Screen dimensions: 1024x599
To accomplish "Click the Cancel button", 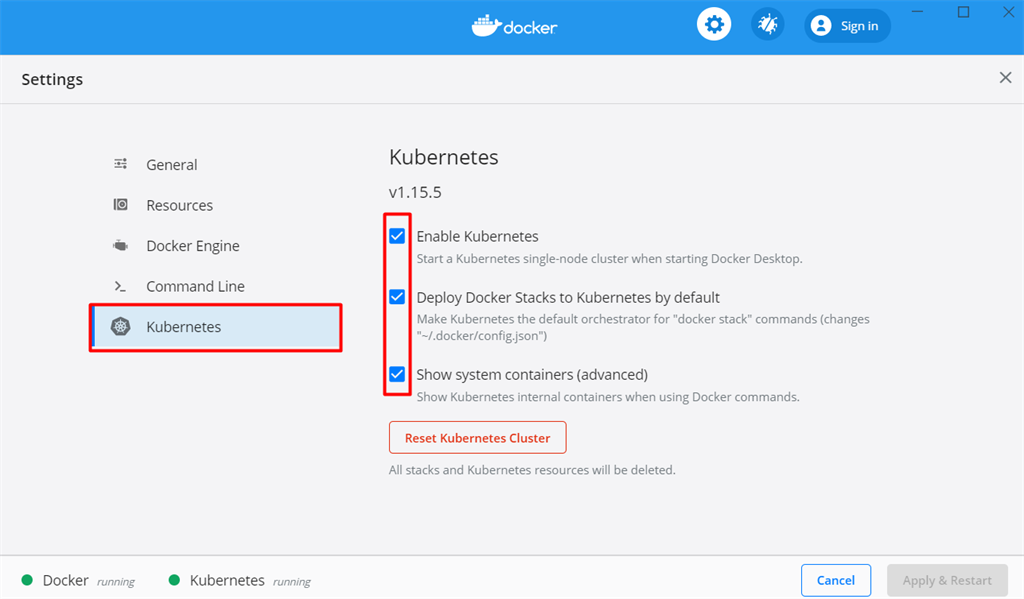I will coord(836,580).
